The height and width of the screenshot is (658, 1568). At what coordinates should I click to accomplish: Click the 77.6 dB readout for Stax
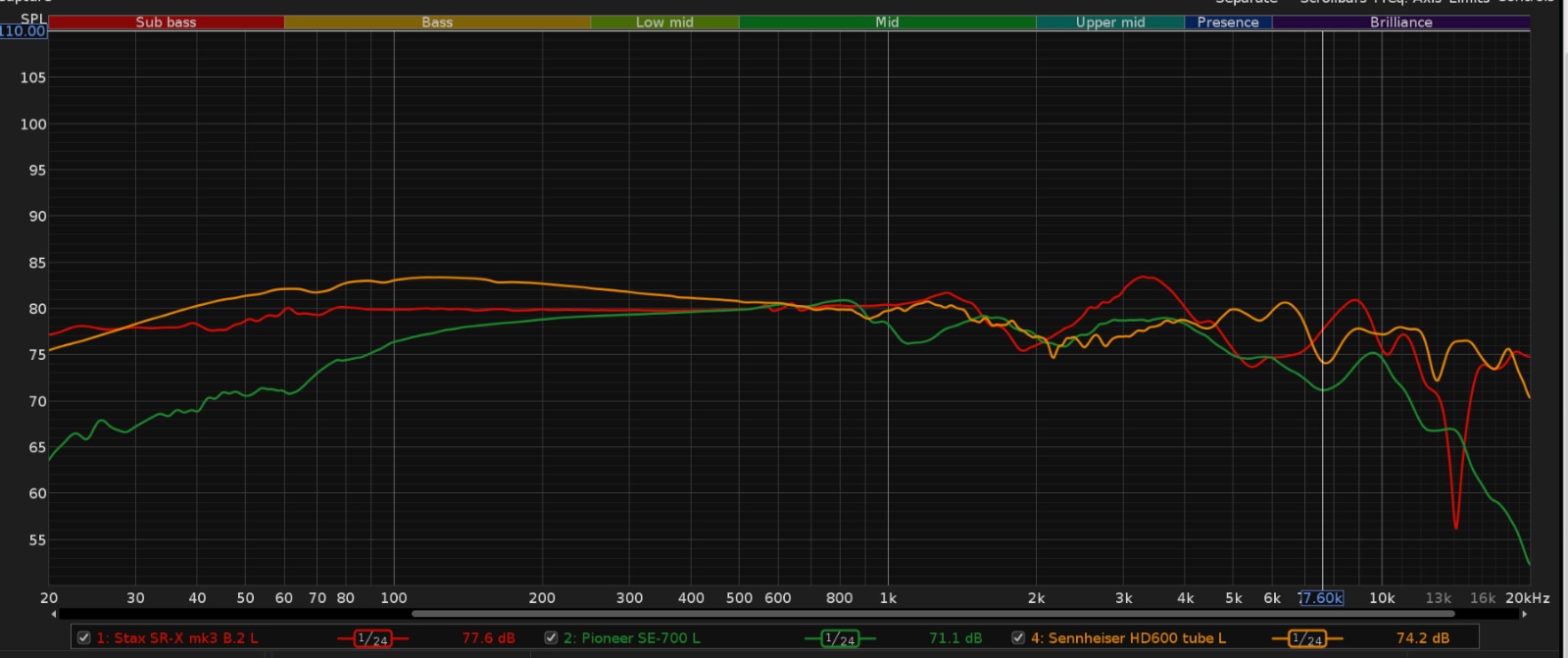coord(488,638)
